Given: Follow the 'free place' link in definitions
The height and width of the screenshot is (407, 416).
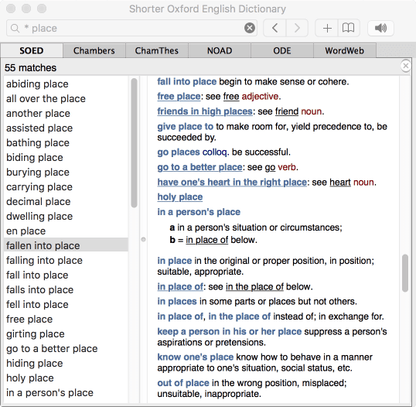Looking at the screenshot, I should point(179,96).
